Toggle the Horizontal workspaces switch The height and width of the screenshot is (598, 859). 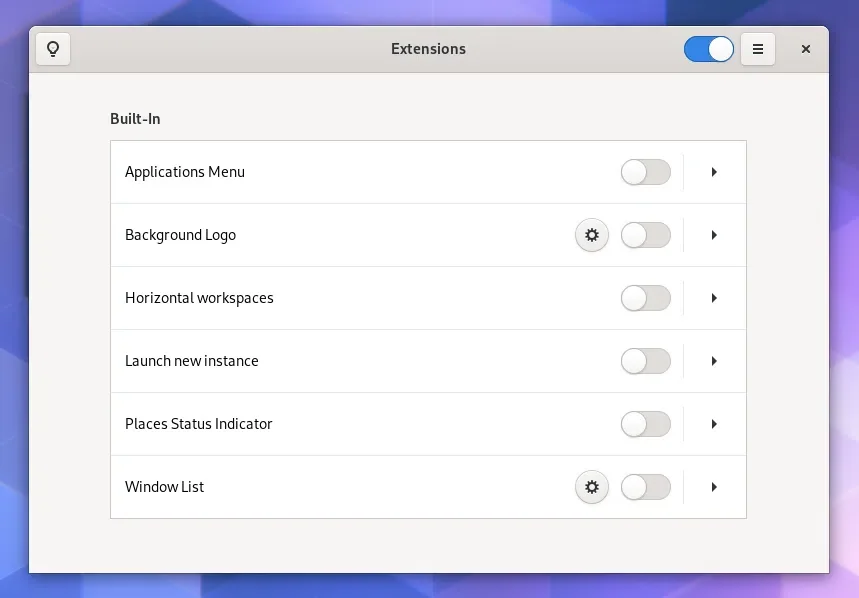coord(646,298)
